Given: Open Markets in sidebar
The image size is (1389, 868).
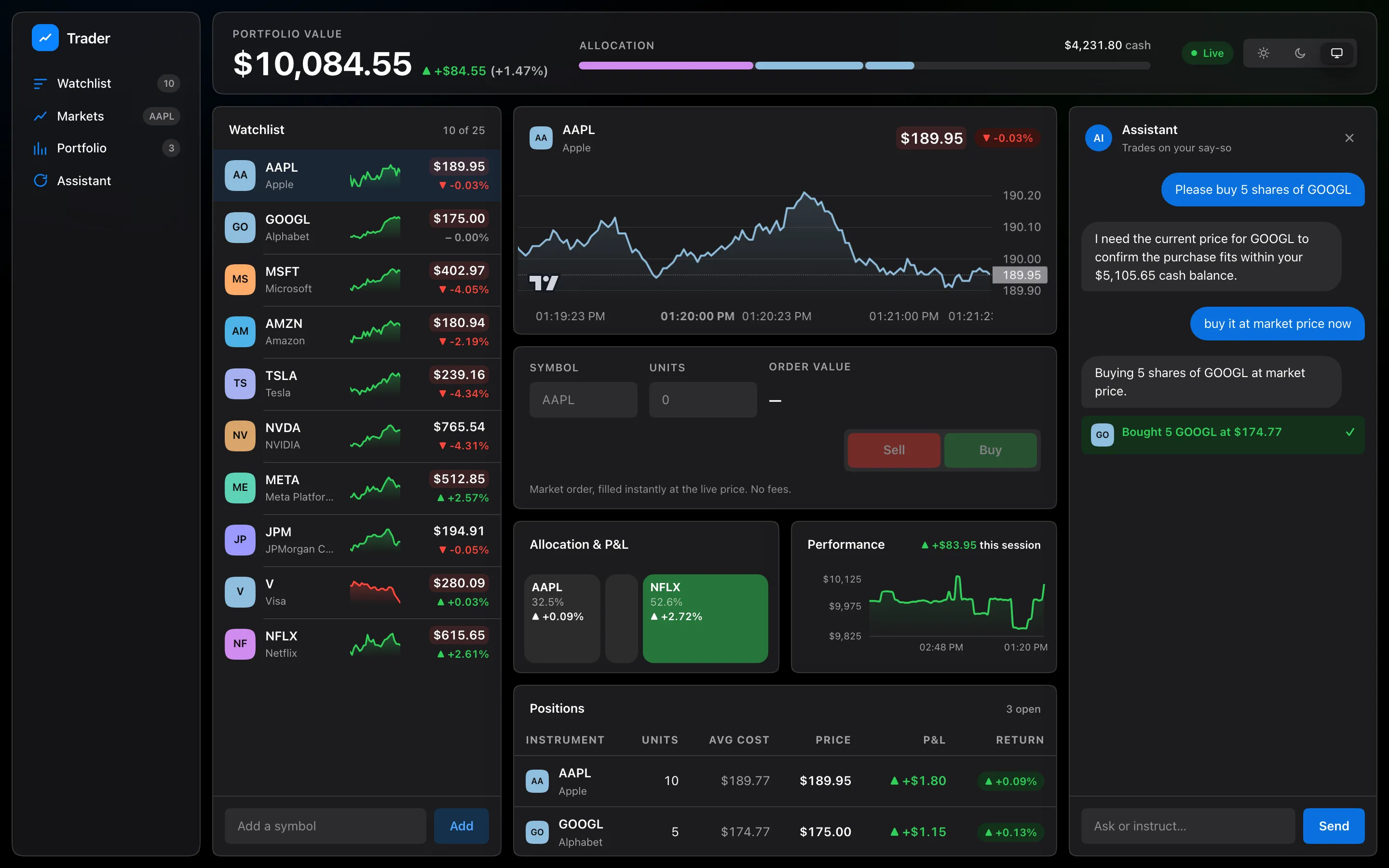Looking at the screenshot, I should pos(106,116).
